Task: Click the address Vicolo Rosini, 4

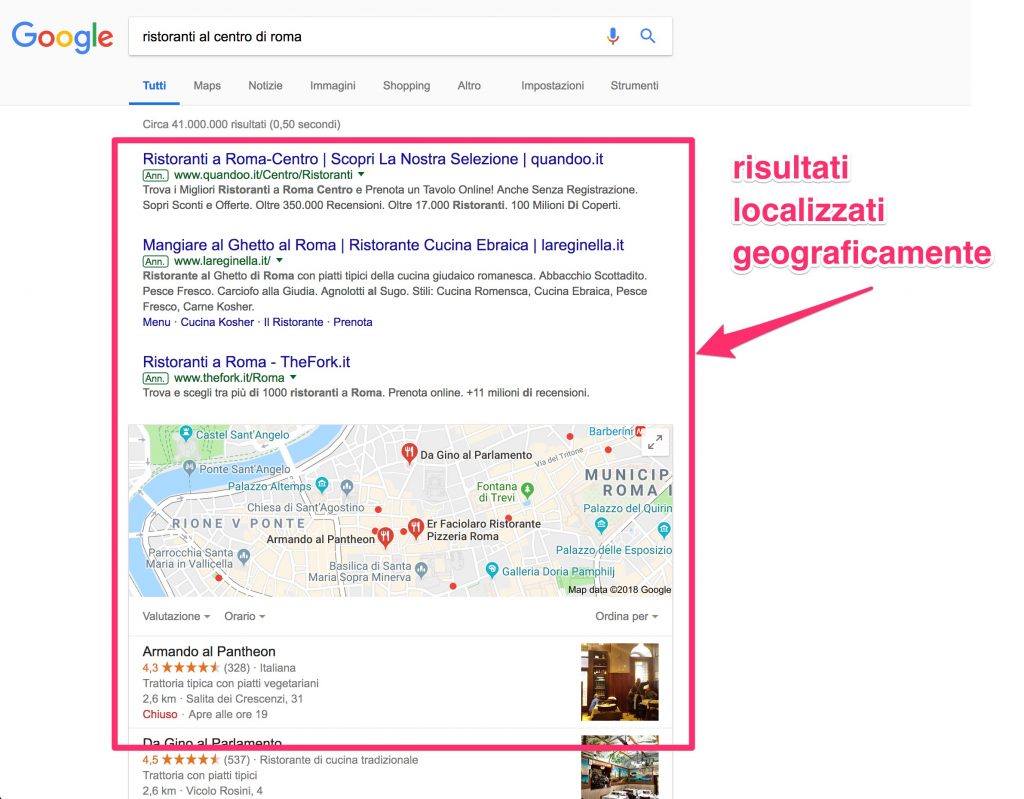Action: tap(224, 791)
